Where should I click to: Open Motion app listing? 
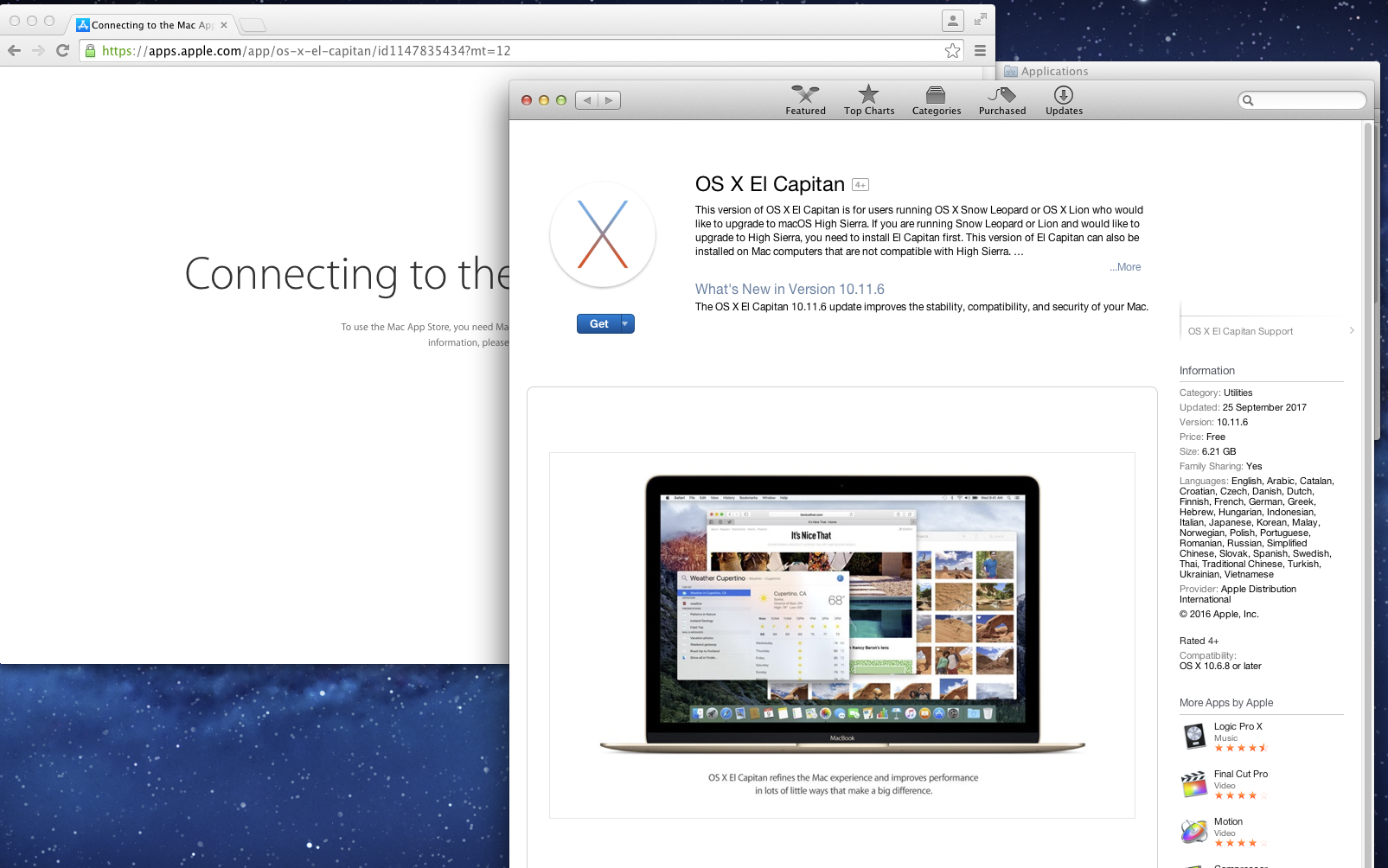[x=1228, y=821]
